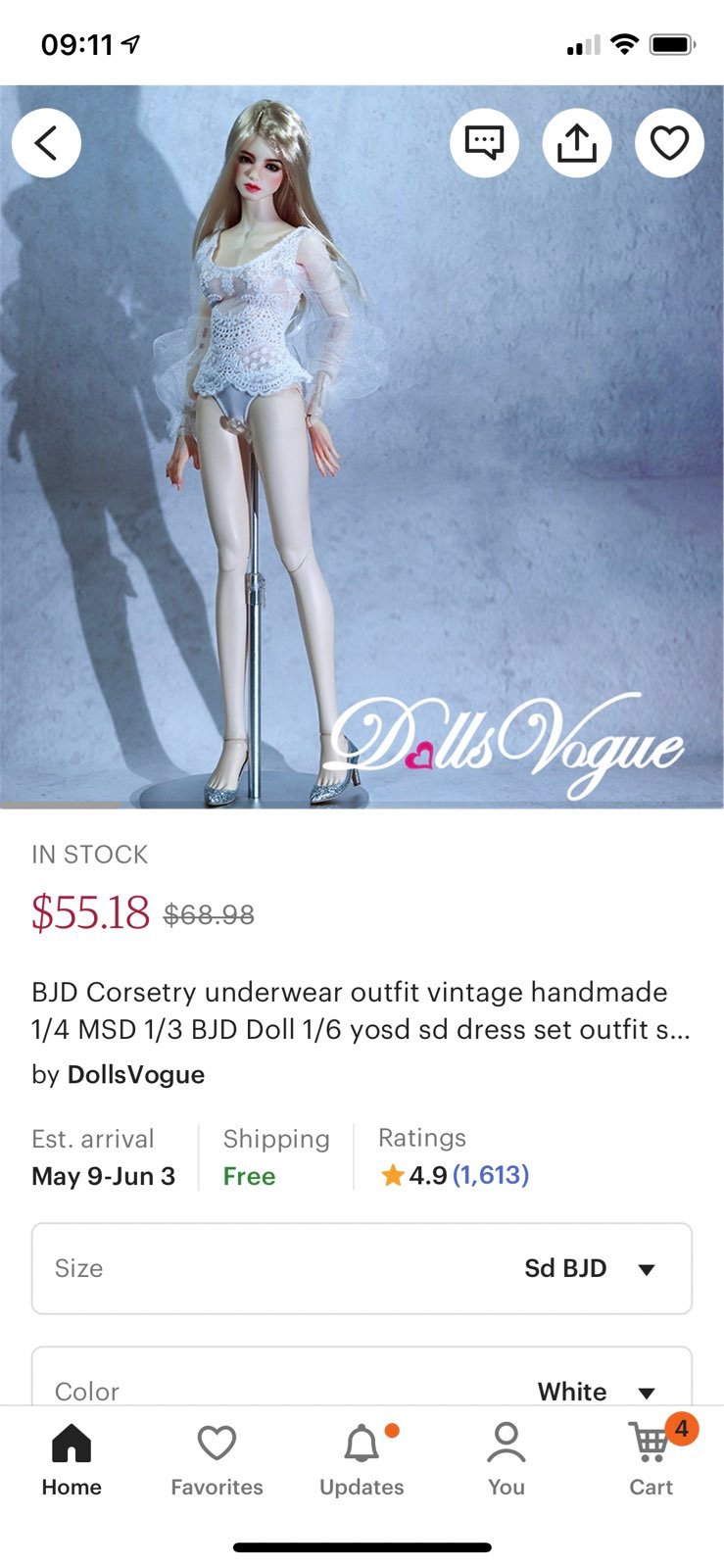View the 1,613 ratings link
724x1568 pixels.
[x=490, y=1175]
